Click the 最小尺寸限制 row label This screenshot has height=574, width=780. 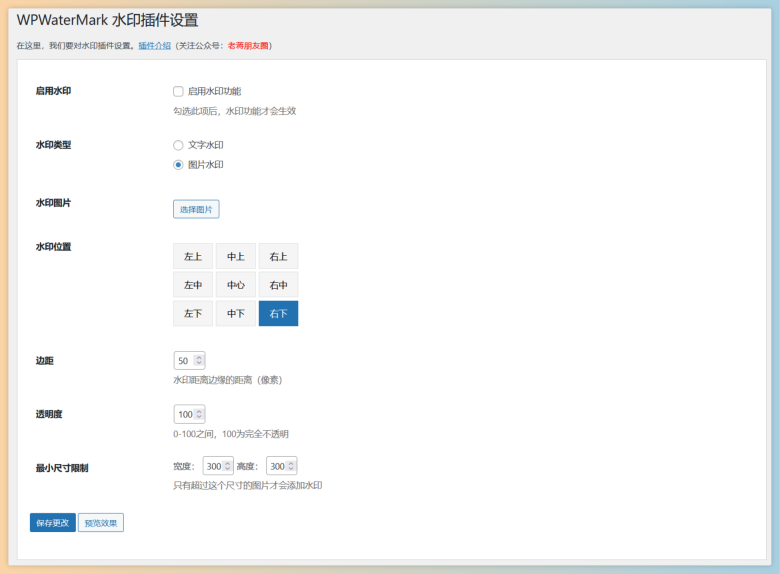coord(62,468)
